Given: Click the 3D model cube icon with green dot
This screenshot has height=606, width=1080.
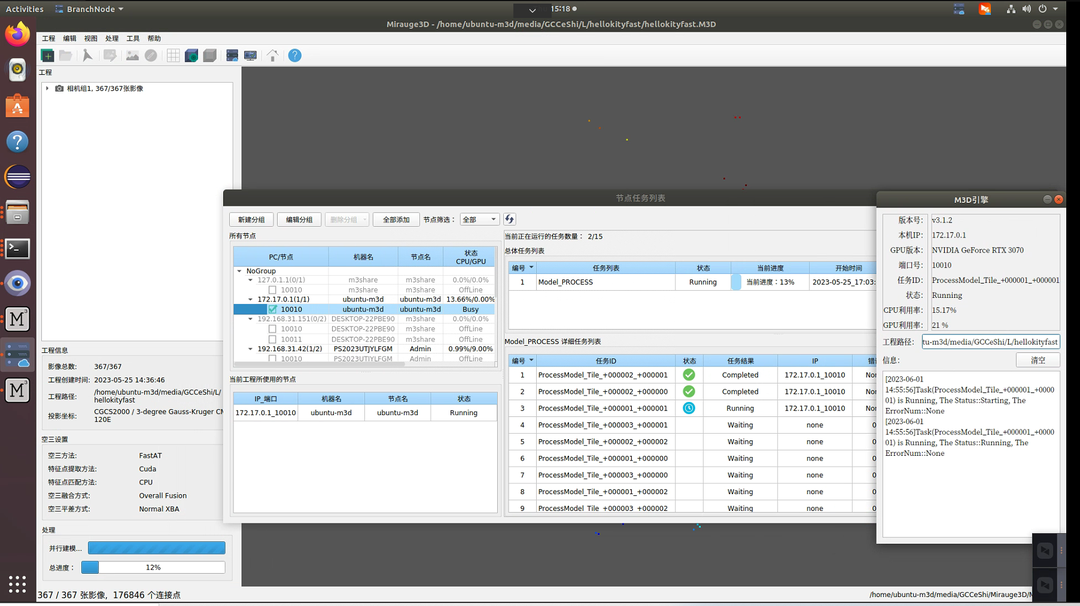Looking at the screenshot, I should (191, 56).
